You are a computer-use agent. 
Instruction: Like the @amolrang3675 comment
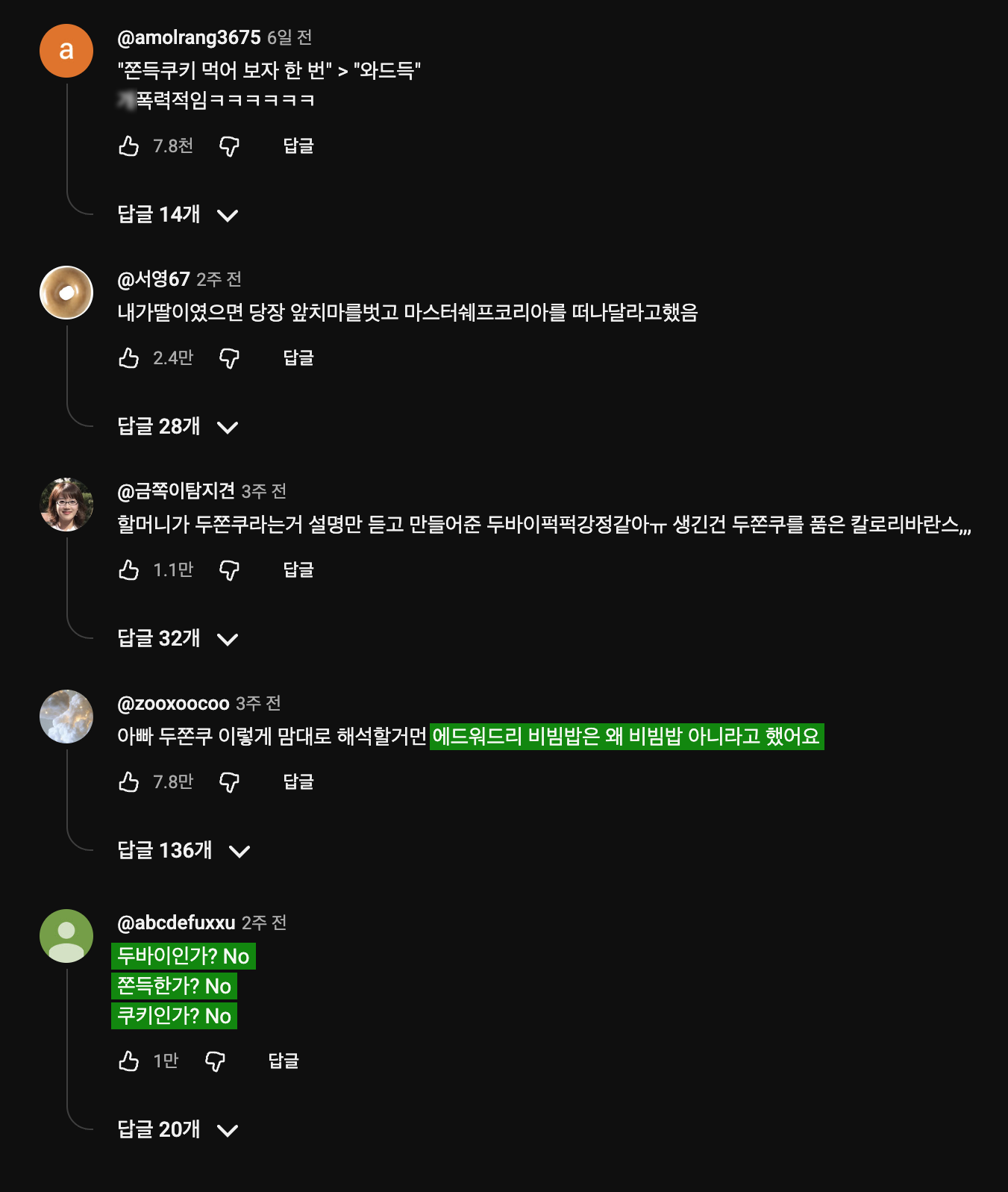(129, 146)
